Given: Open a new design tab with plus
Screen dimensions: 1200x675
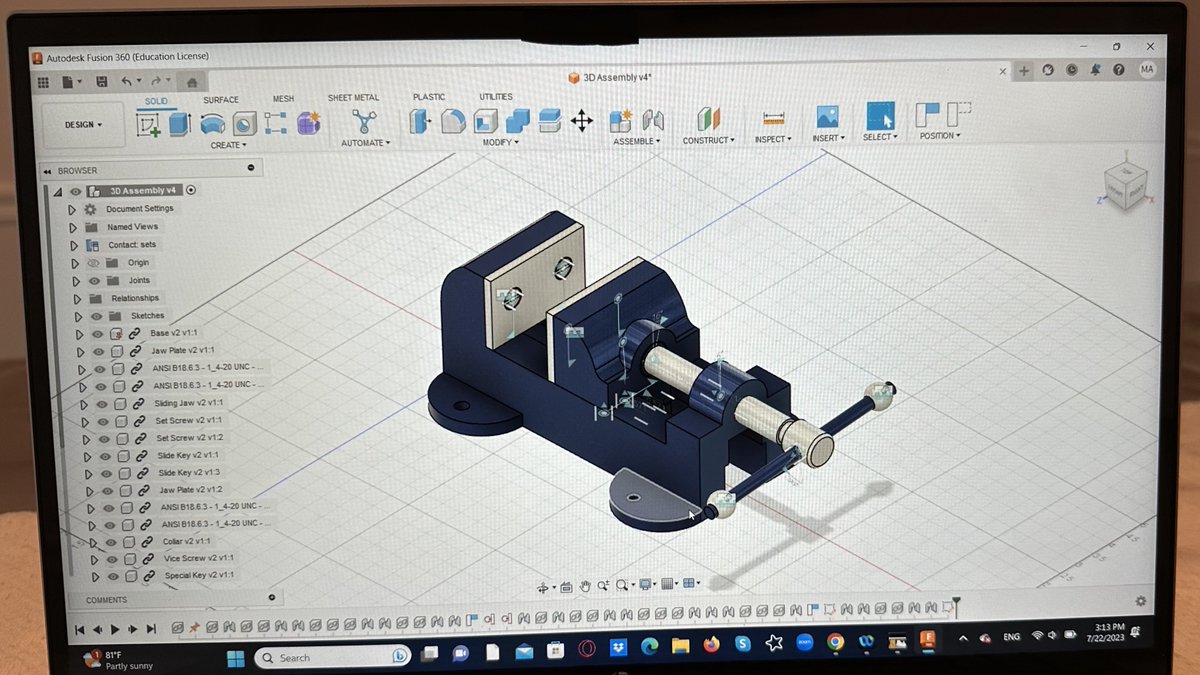Looking at the screenshot, I should pyautogui.click(x=1024, y=71).
